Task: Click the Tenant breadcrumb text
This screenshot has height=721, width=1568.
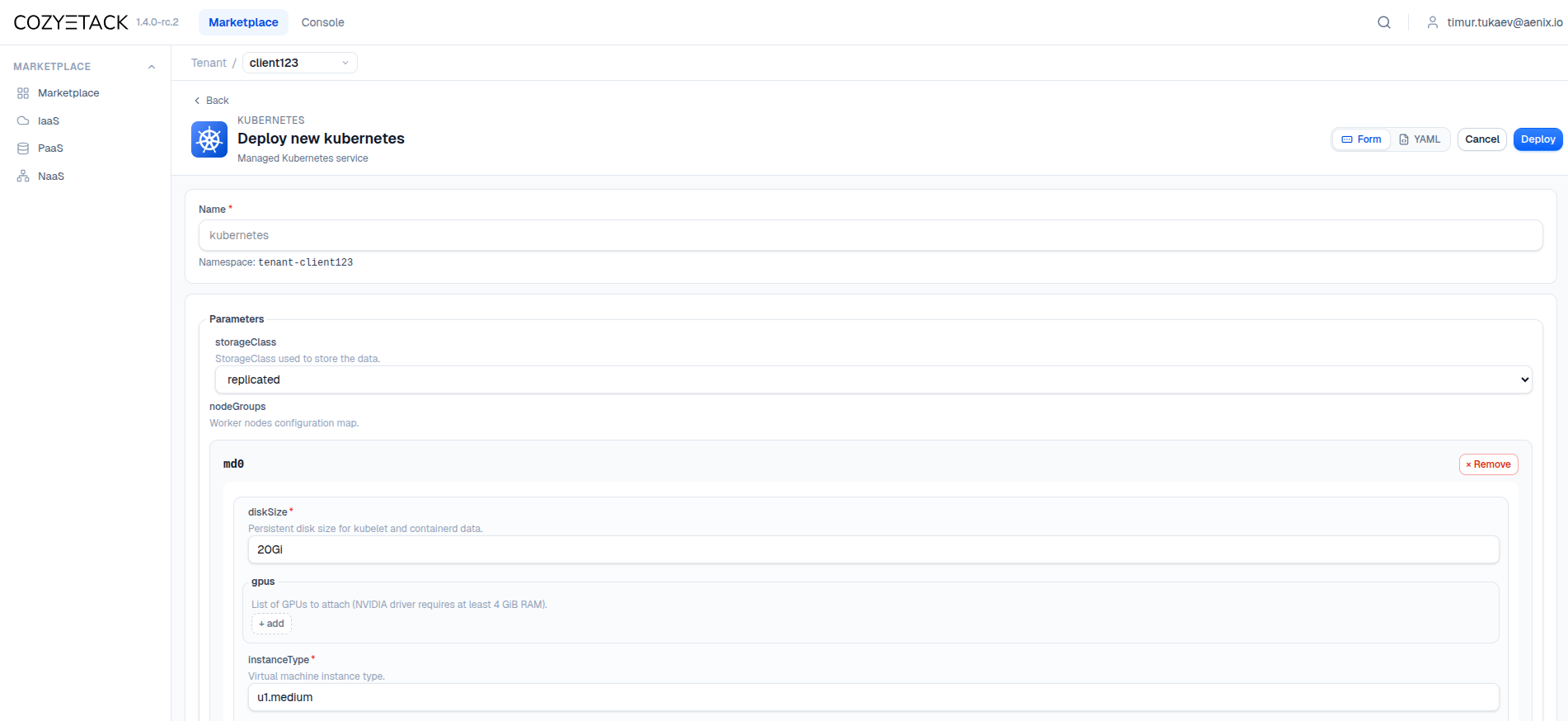Action: (209, 63)
